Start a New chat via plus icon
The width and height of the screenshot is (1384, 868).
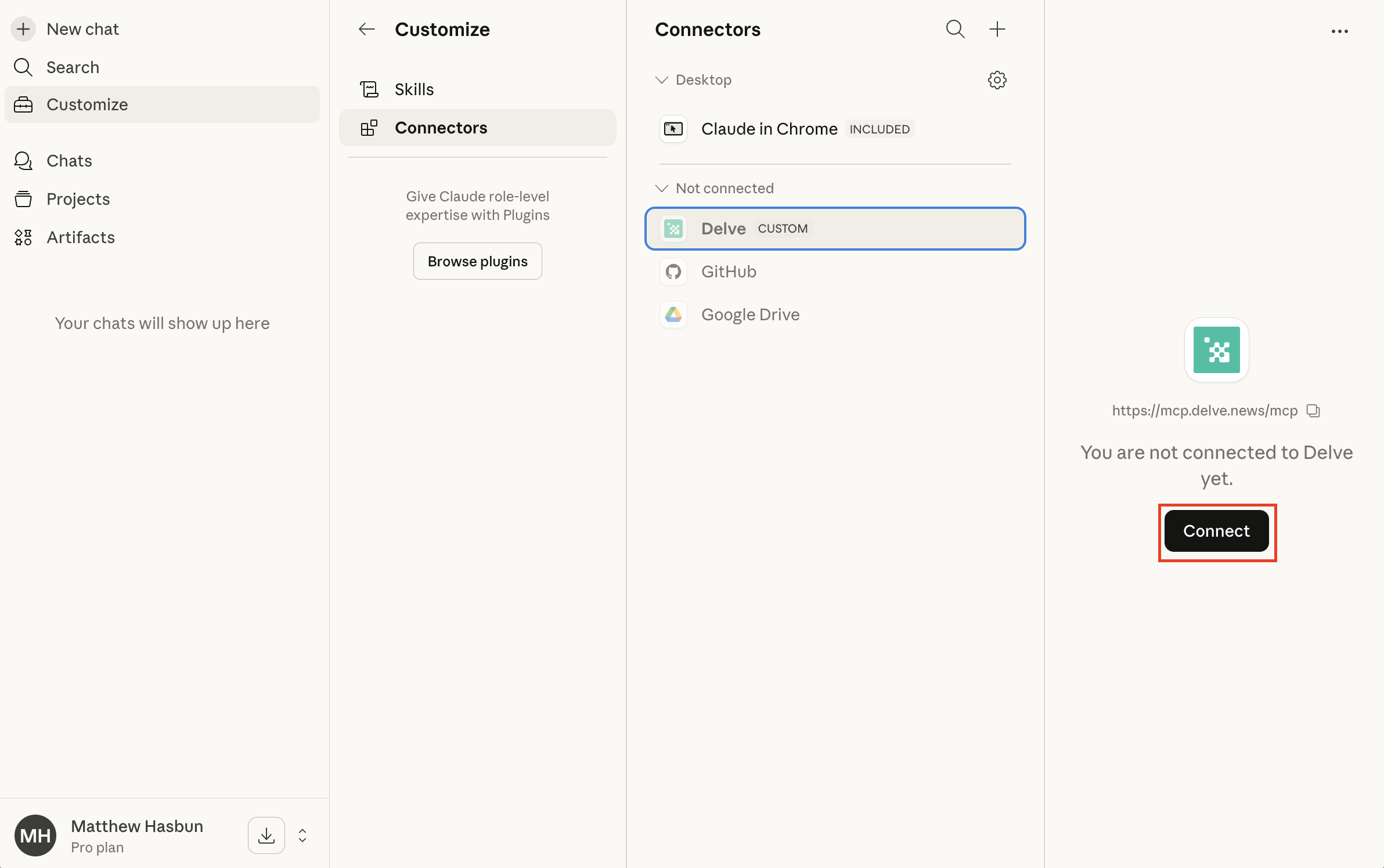click(x=23, y=29)
